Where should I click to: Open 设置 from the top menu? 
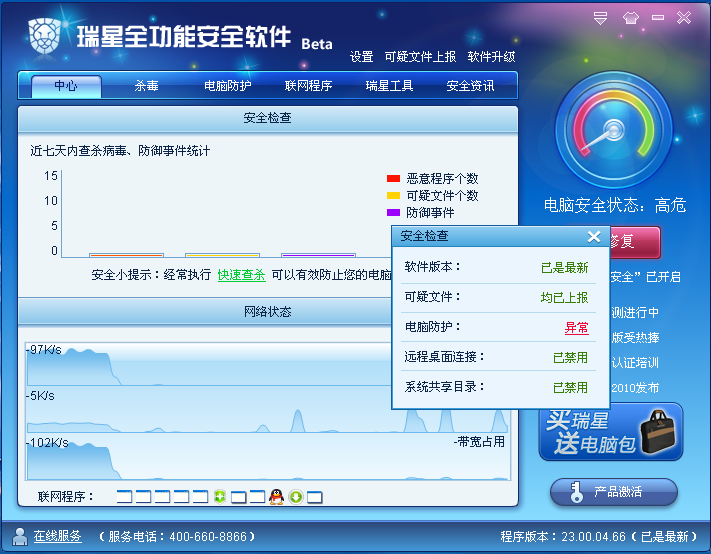point(361,57)
